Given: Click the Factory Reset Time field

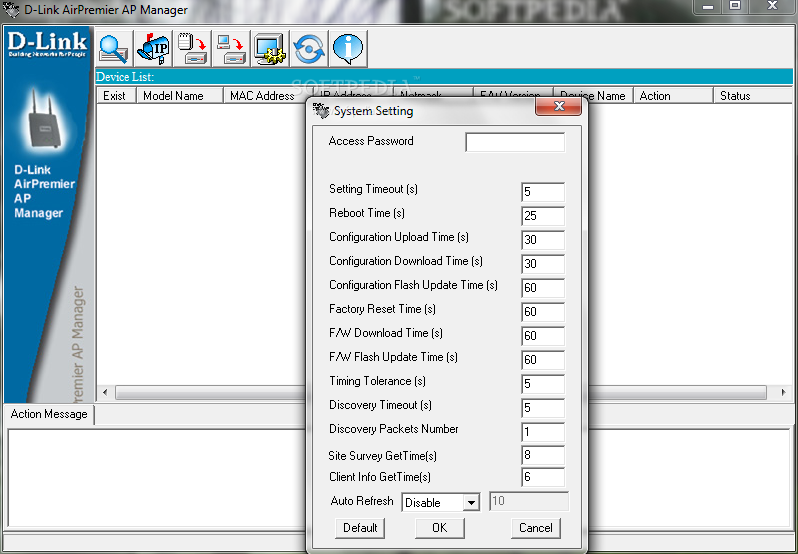Looking at the screenshot, I should pos(543,312).
